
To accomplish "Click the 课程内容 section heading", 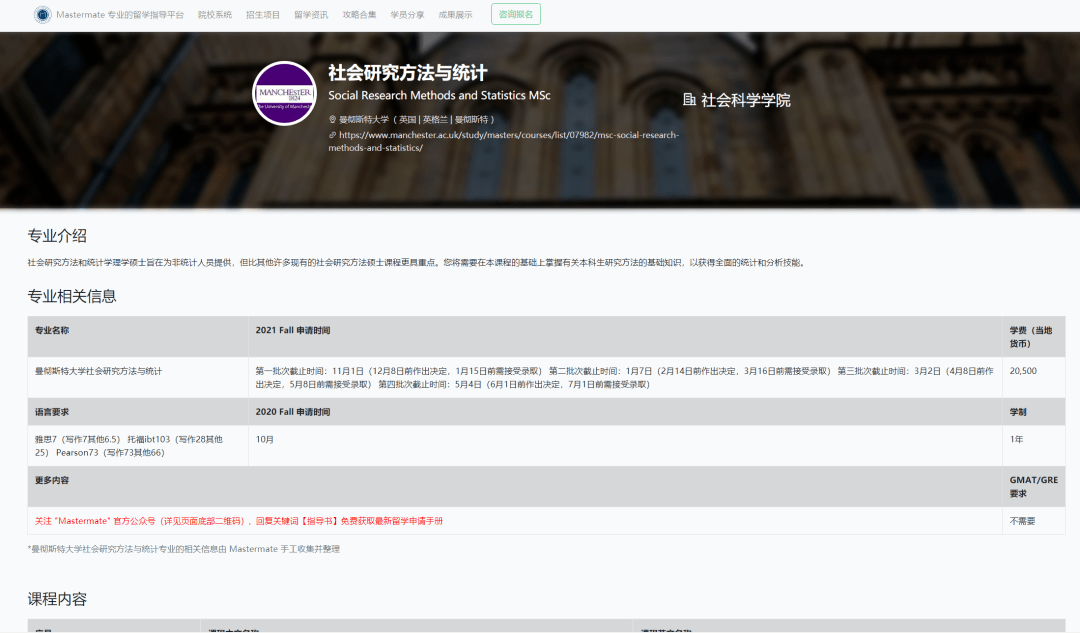I will pos(57,599).
